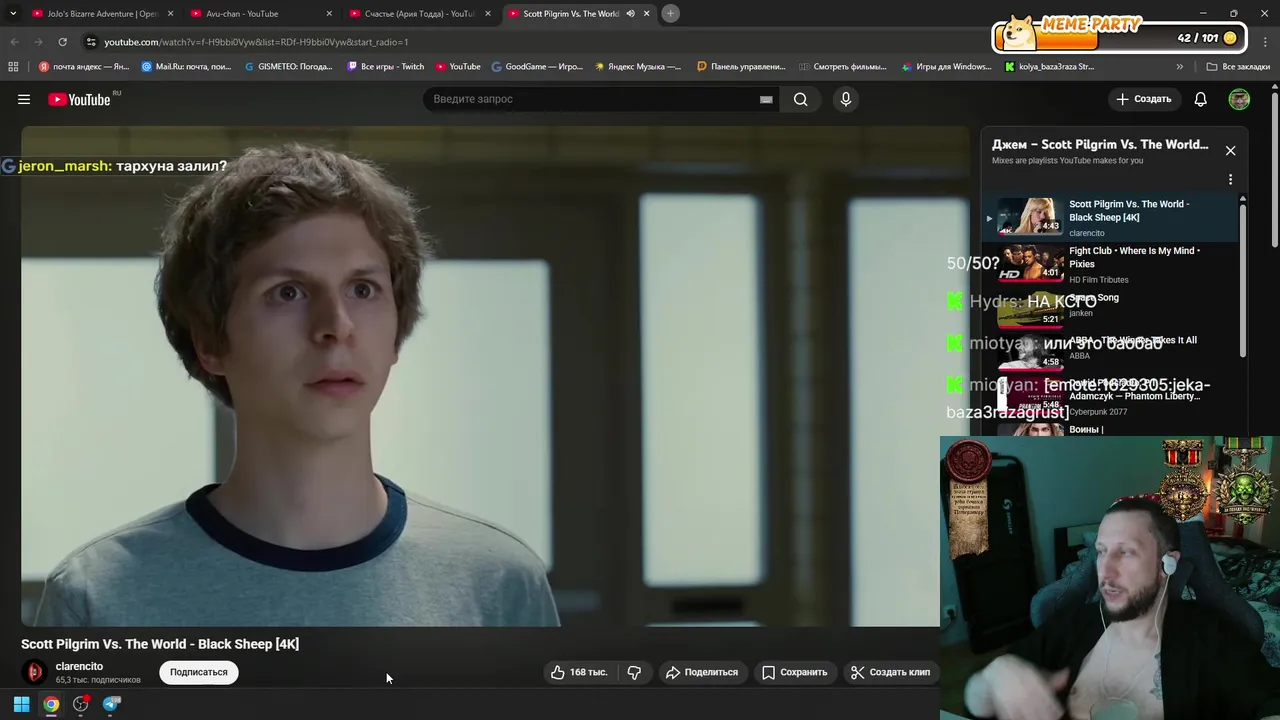Open a new Chrome tab
The height and width of the screenshot is (720, 1280).
pos(670,13)
